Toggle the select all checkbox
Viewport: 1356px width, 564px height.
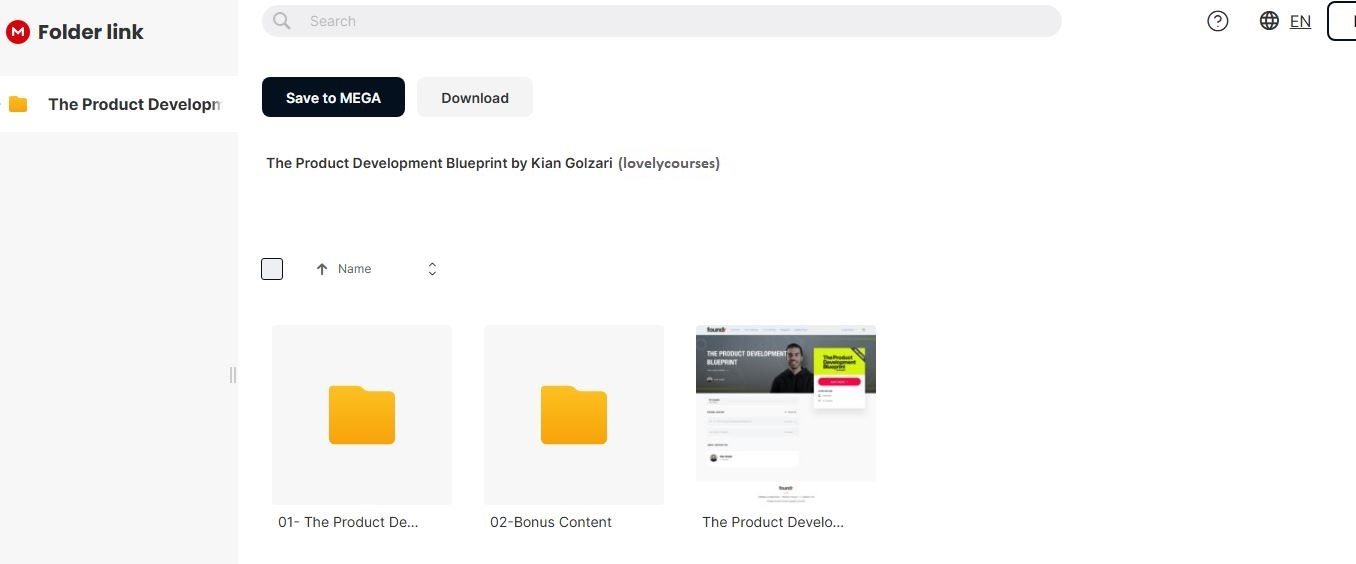pyautogui.click(x=272, y=269)
